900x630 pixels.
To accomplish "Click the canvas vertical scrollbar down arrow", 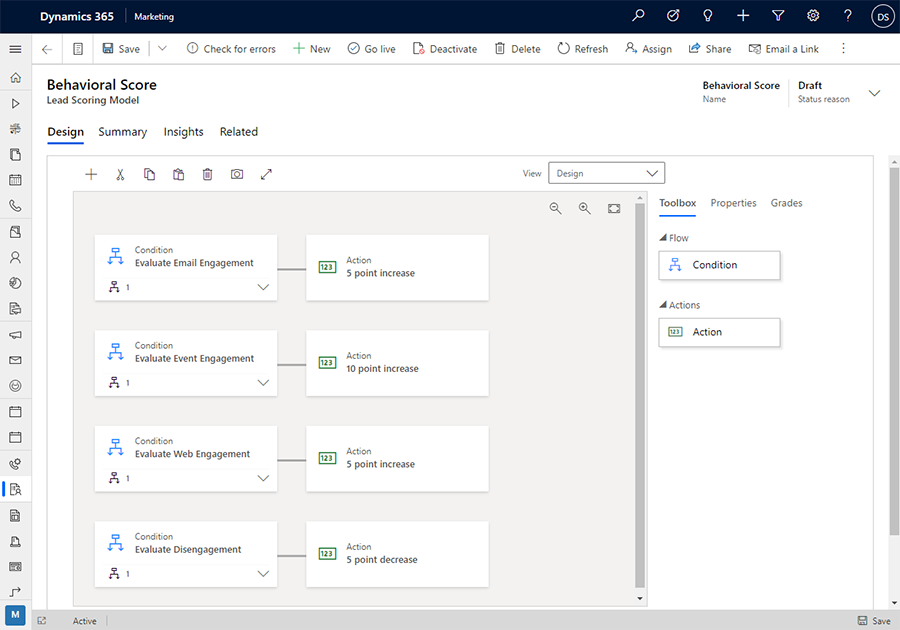I will (x=640, y=599).
